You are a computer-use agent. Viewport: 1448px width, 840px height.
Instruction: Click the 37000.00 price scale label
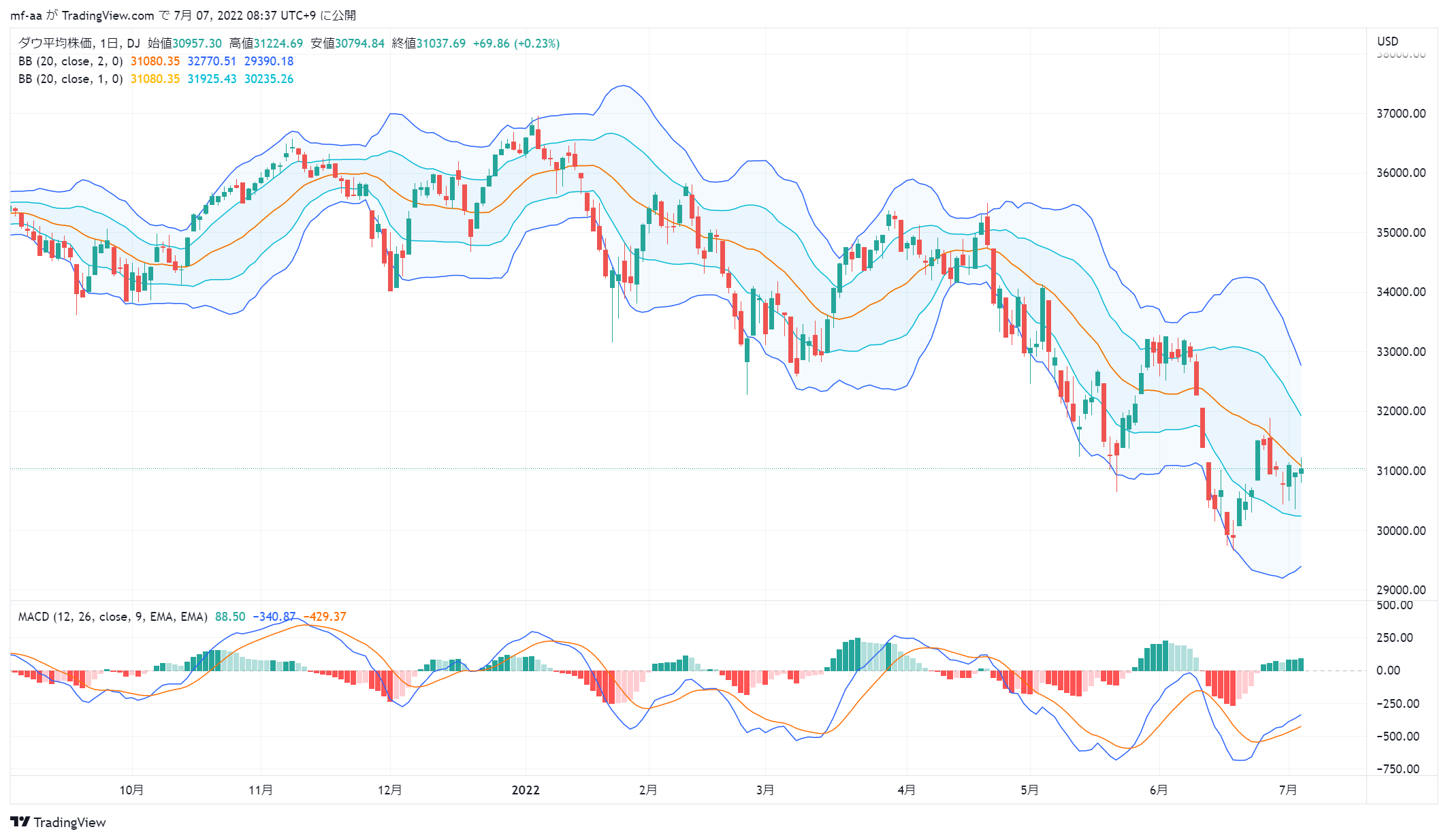1401,113
